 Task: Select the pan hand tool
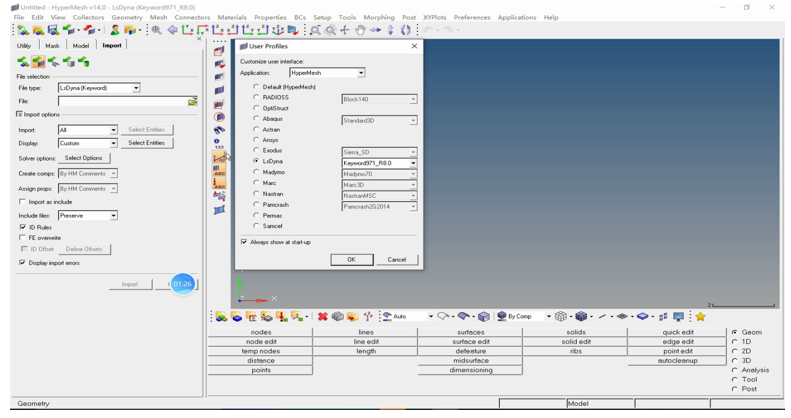pos(360,30)
